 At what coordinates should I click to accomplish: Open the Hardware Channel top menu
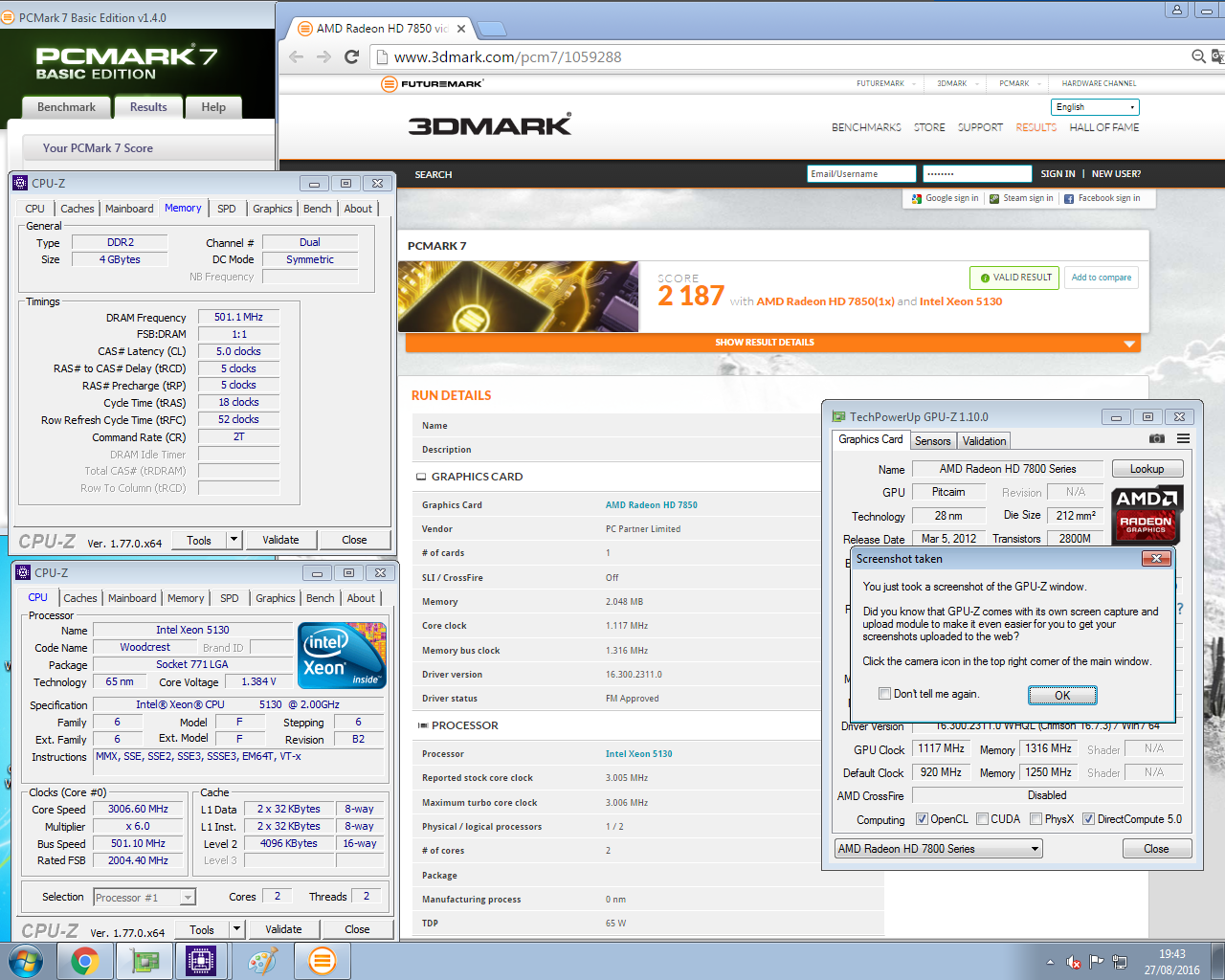tap(1099, 83)
